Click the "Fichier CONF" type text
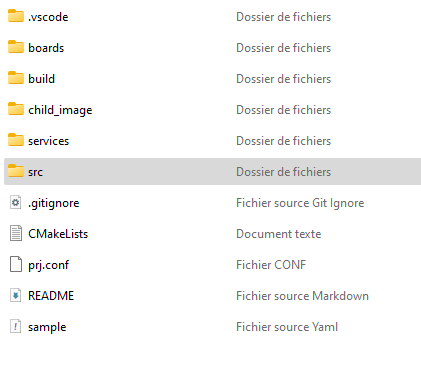This screenshot has height=376, width=421. point(271,265)
